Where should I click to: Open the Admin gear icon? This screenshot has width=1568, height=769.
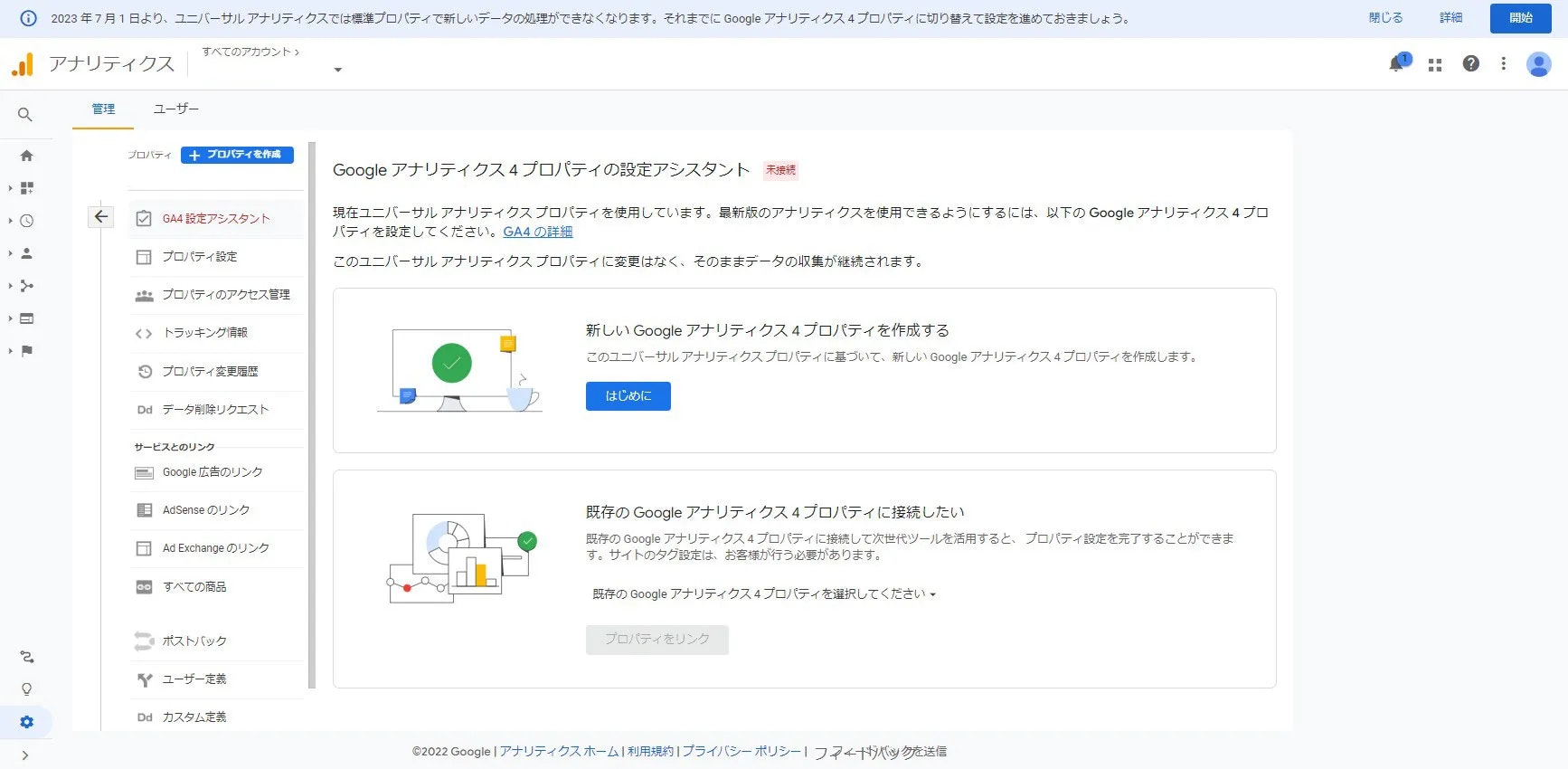26,722
